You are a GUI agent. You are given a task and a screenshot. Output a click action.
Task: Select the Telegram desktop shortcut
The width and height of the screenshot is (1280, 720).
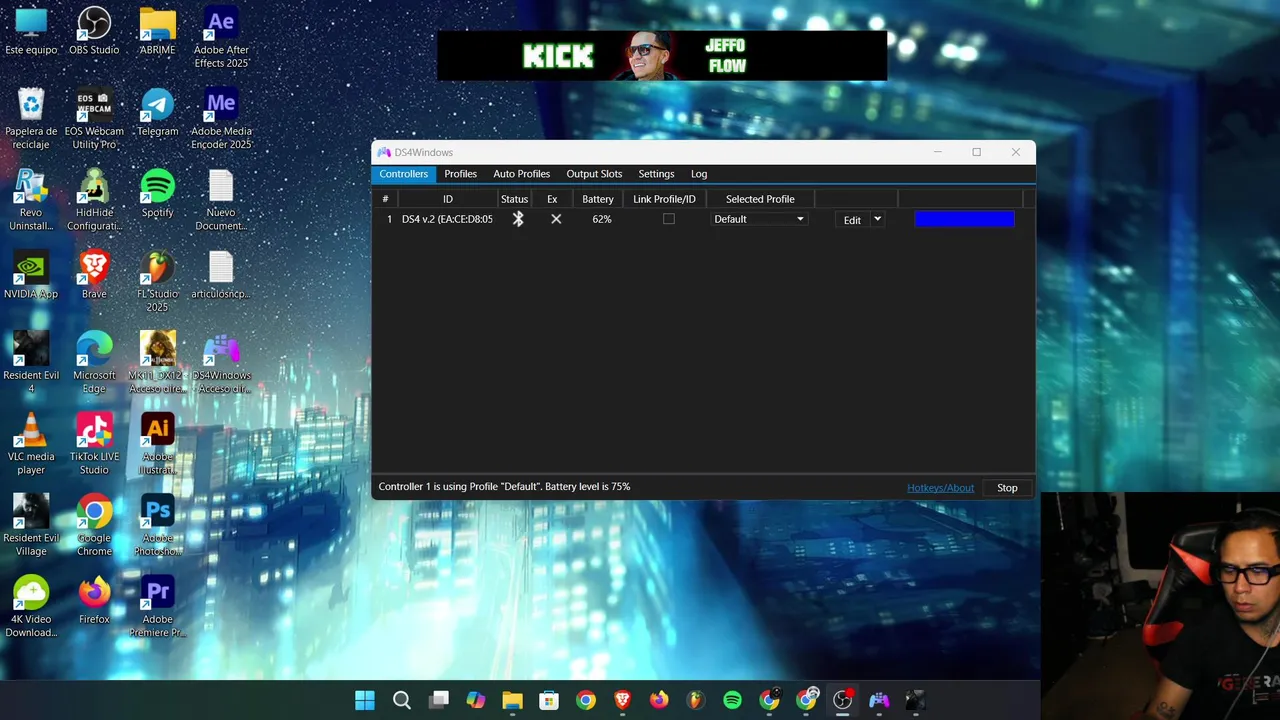(x=157, y=112)
